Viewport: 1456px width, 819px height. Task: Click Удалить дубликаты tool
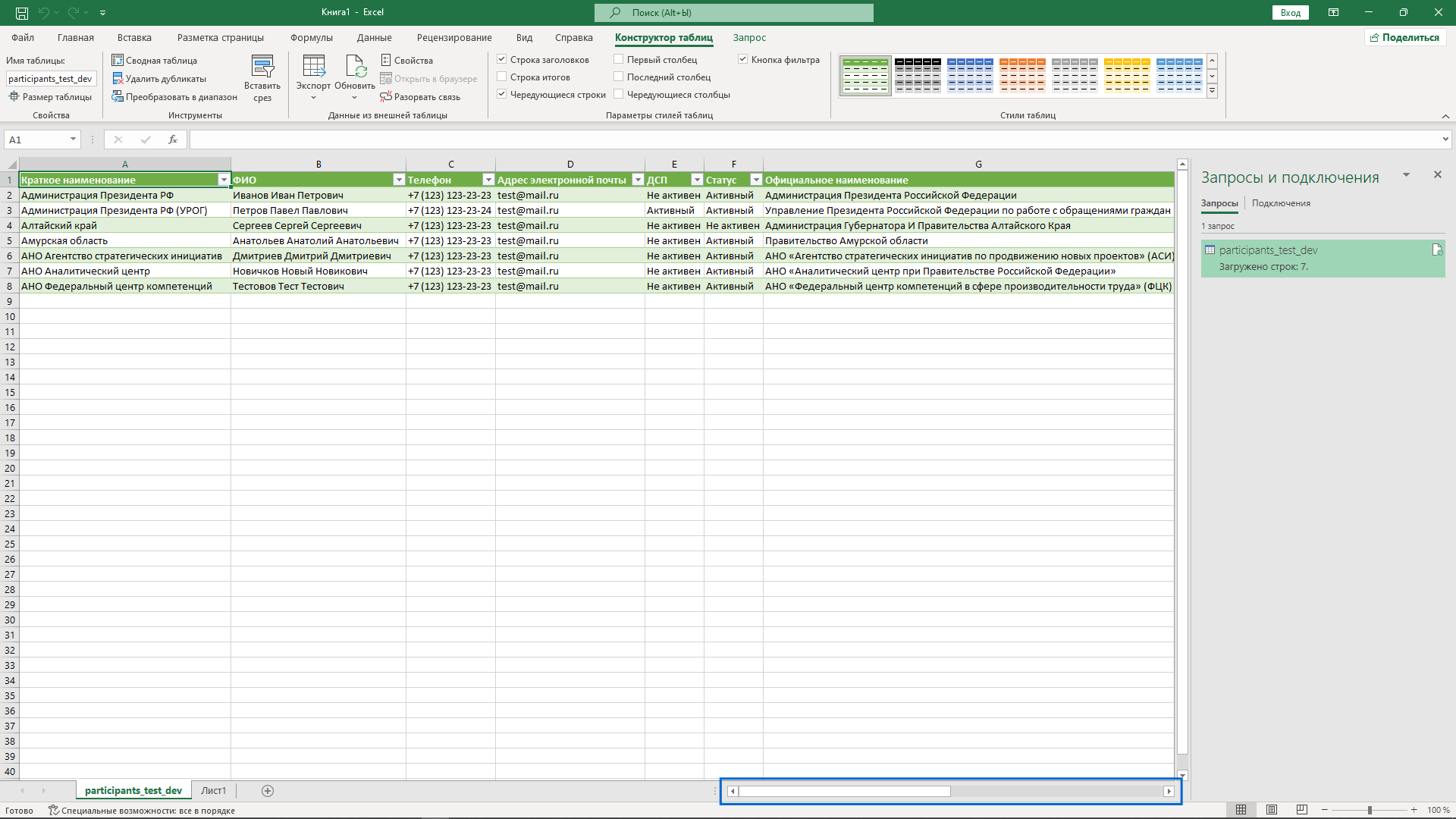(158, 78)
